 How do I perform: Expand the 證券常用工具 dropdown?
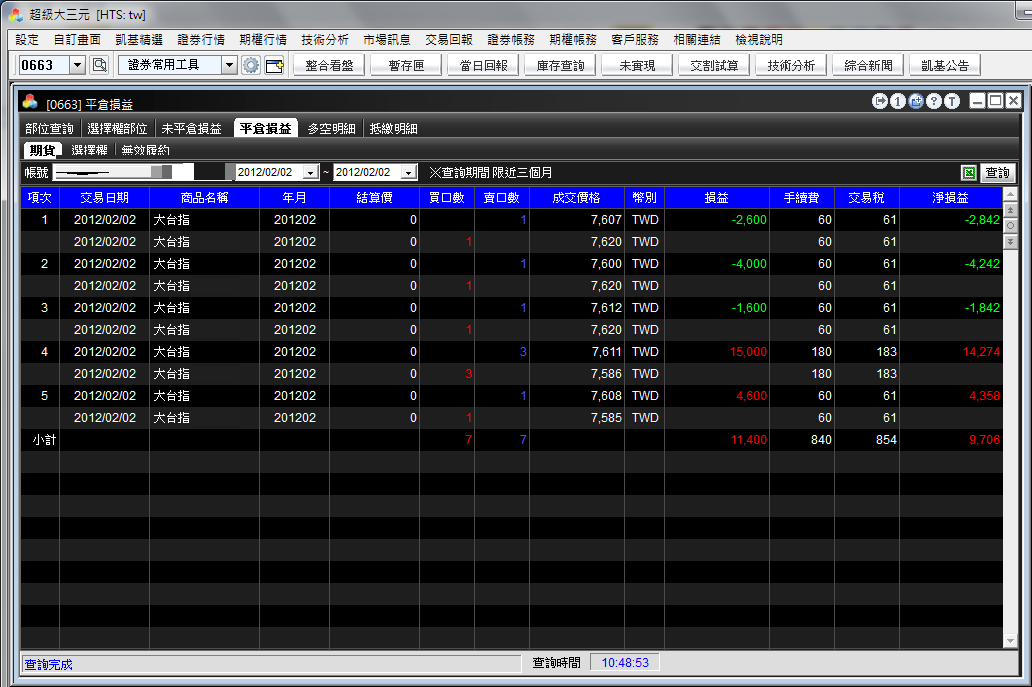[x=229, y=64]
